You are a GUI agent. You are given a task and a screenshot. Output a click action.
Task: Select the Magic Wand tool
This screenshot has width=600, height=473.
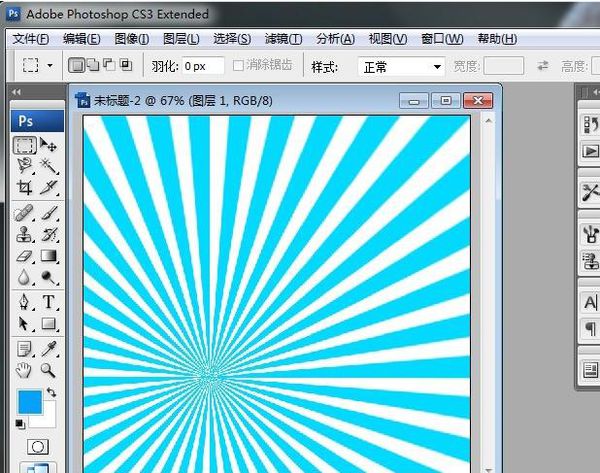point(49,166)
